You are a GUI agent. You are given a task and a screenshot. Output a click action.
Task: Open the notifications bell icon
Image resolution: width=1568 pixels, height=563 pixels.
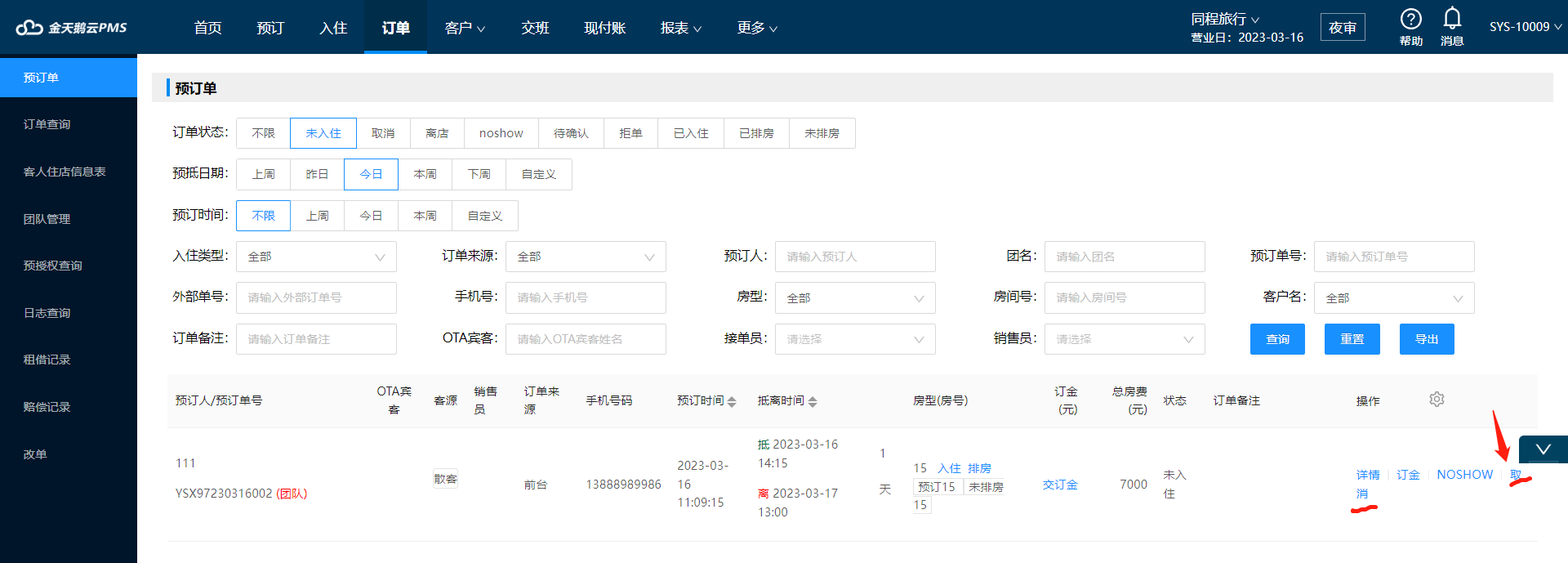(x=1452, y=18)
